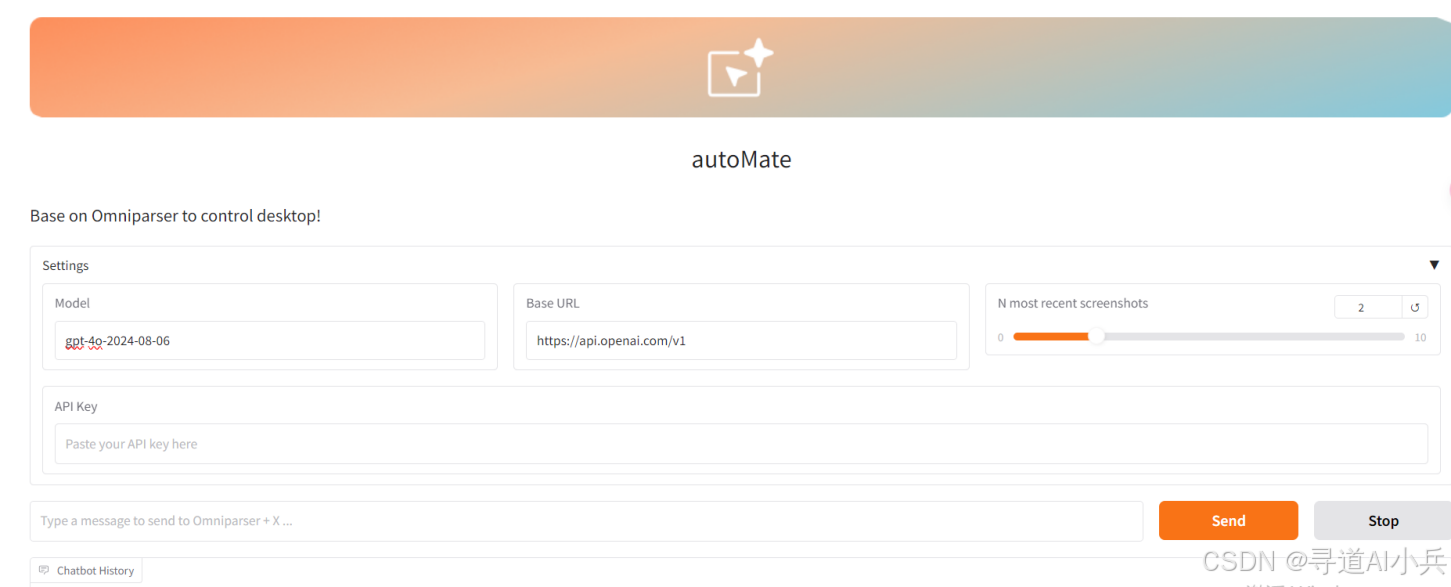
Task: Click the 'N most recent screenshots' label
Action: [1073, 303]
